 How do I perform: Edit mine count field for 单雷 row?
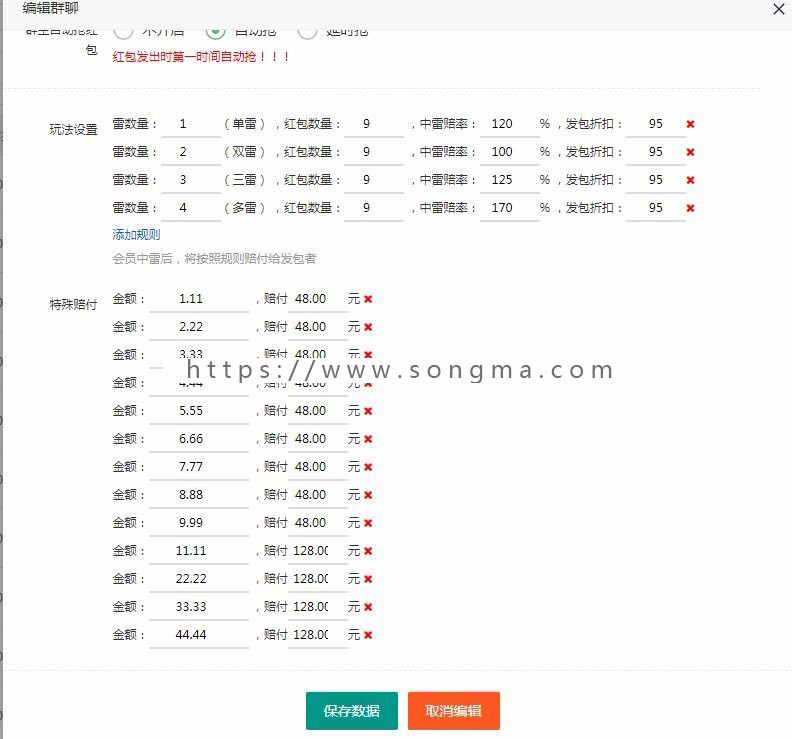191,124
